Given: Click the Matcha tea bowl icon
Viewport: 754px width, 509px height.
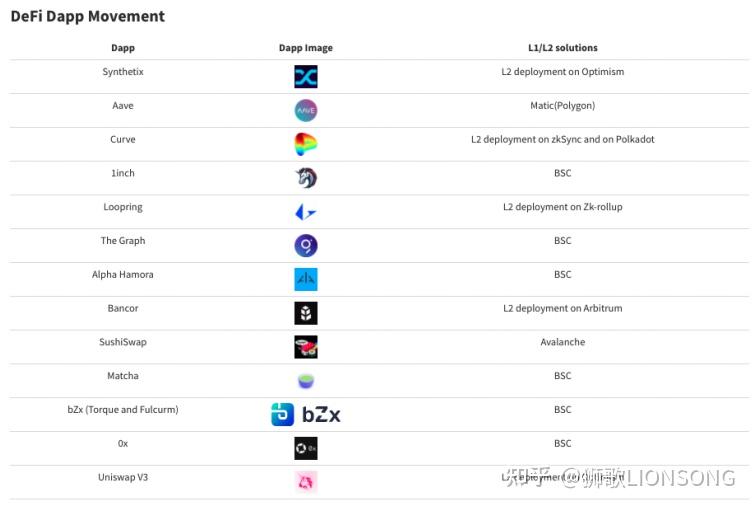Looking at the screenshot, I should tap(306, 381).
